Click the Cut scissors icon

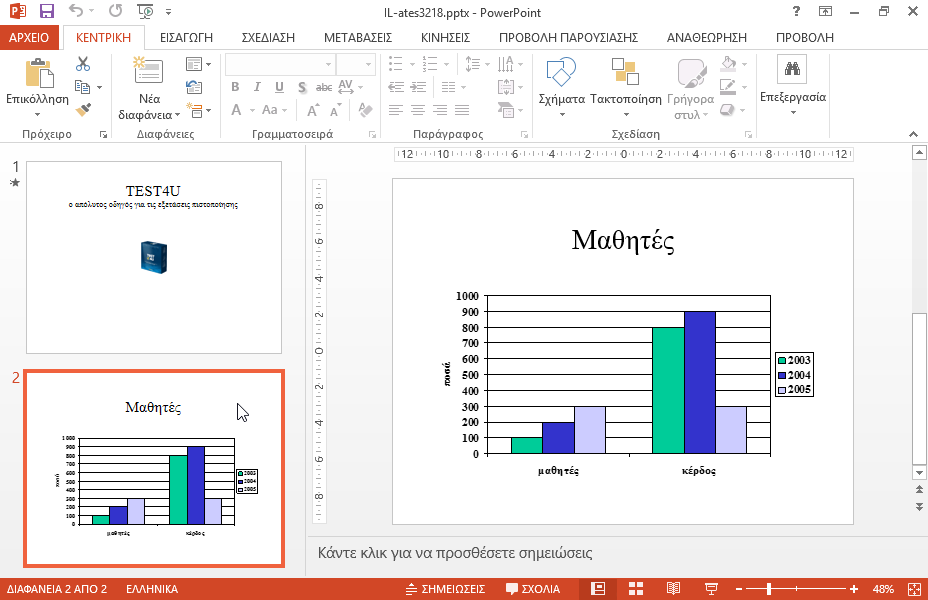[83, 64]
